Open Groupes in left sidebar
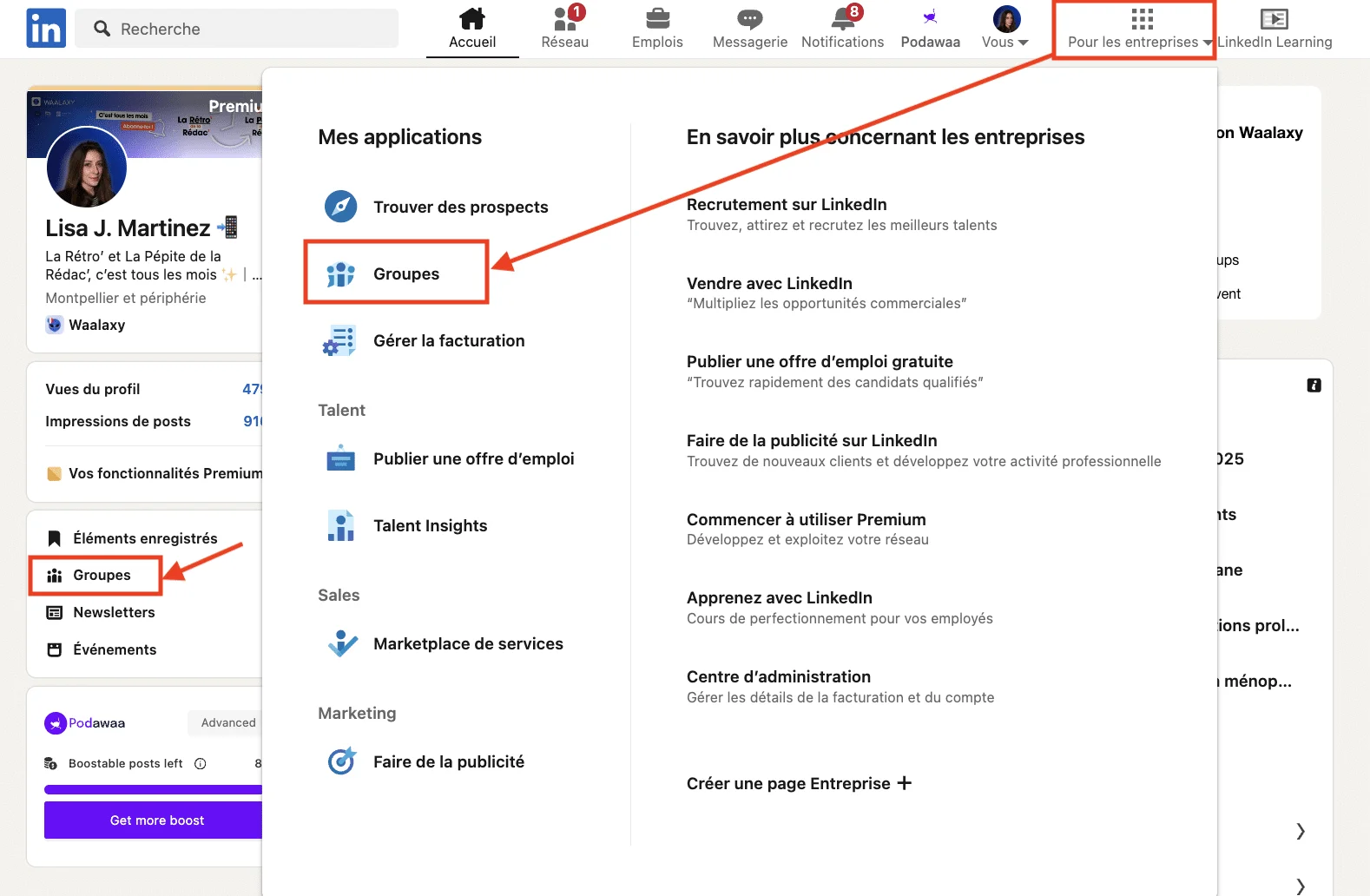 (x=102, y=575)
